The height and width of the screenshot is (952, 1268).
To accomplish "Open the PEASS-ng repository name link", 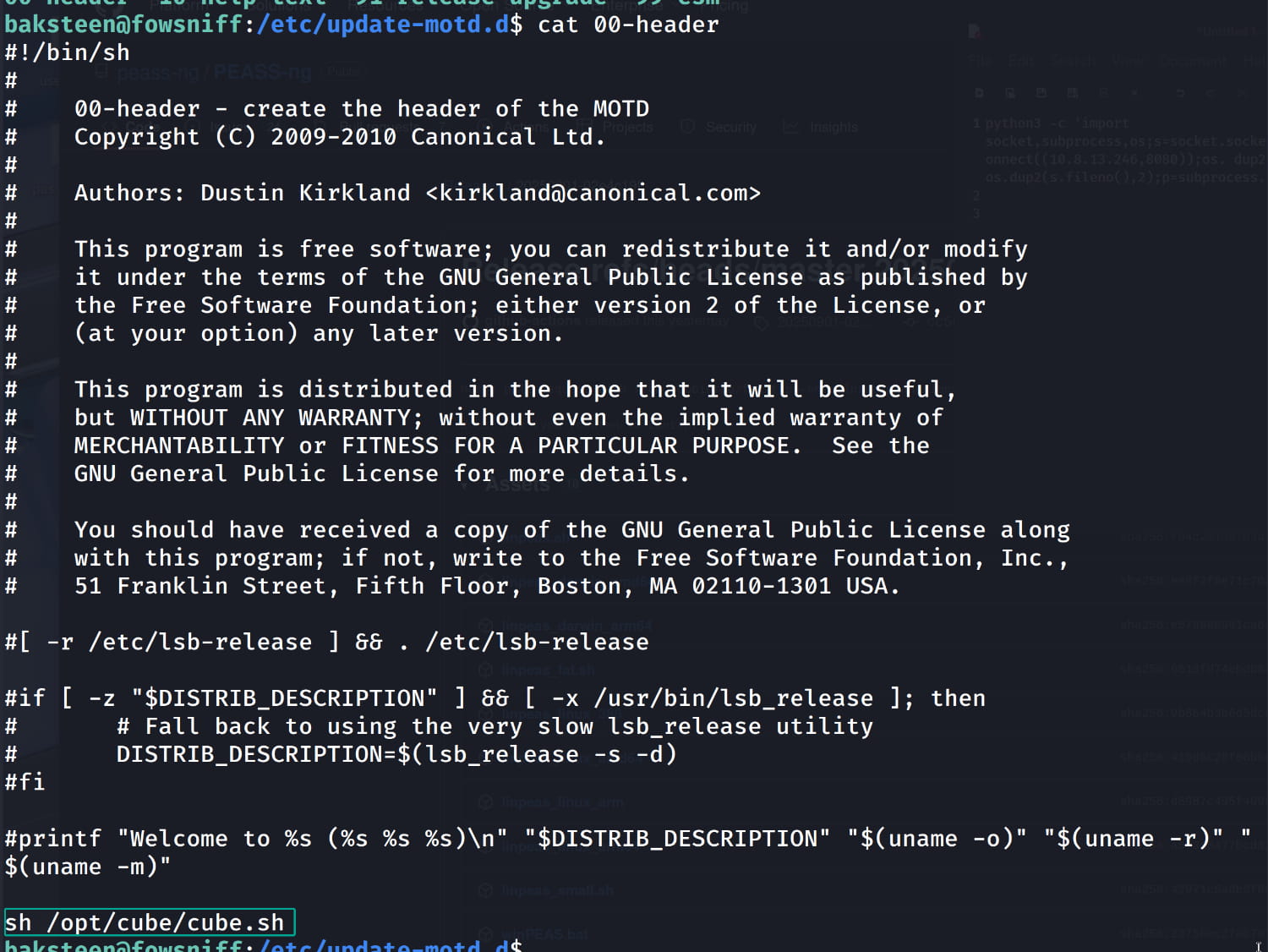I will [x=262, y=73].
